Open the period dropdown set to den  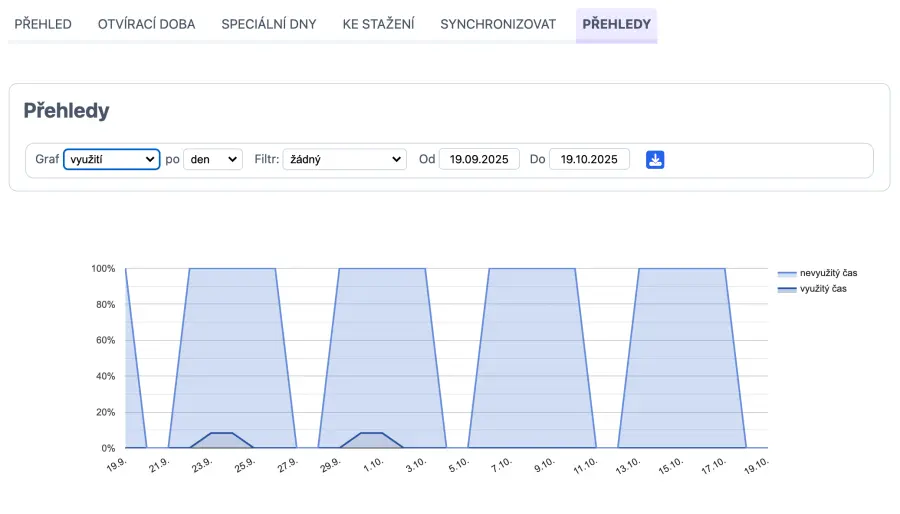click(x=213, y=159)
